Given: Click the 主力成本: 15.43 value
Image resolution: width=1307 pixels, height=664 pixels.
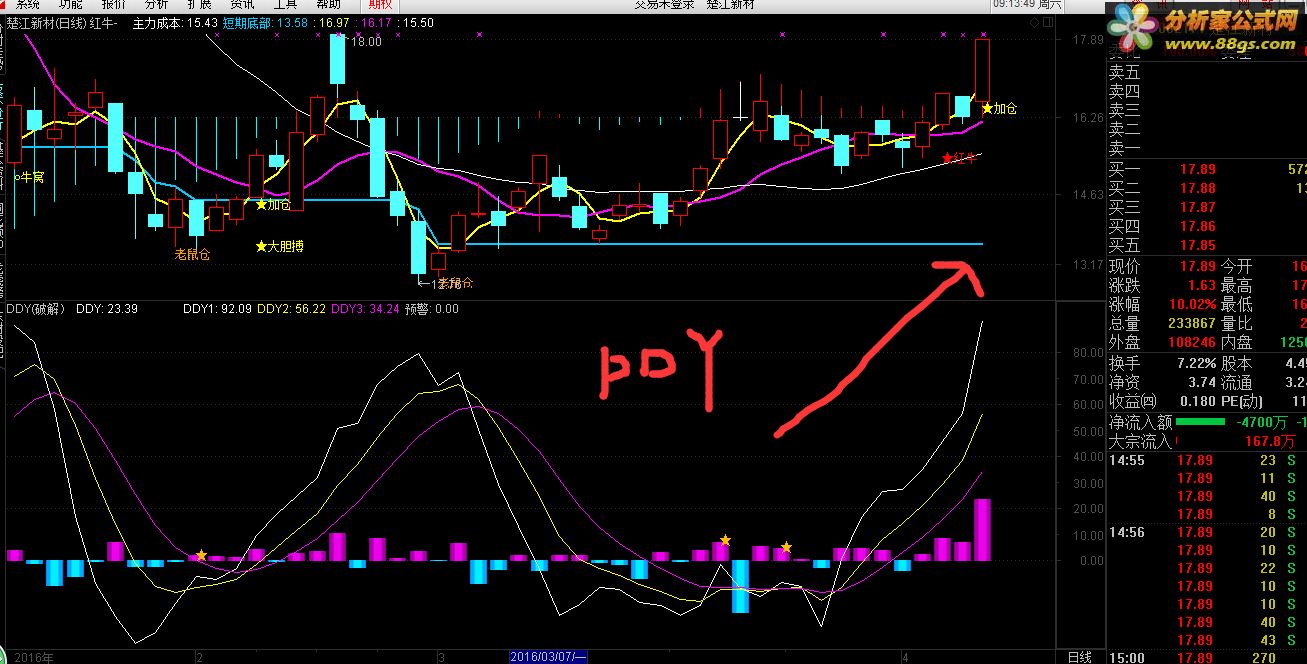Looking at the screenshot, I should tap(174, 22).
